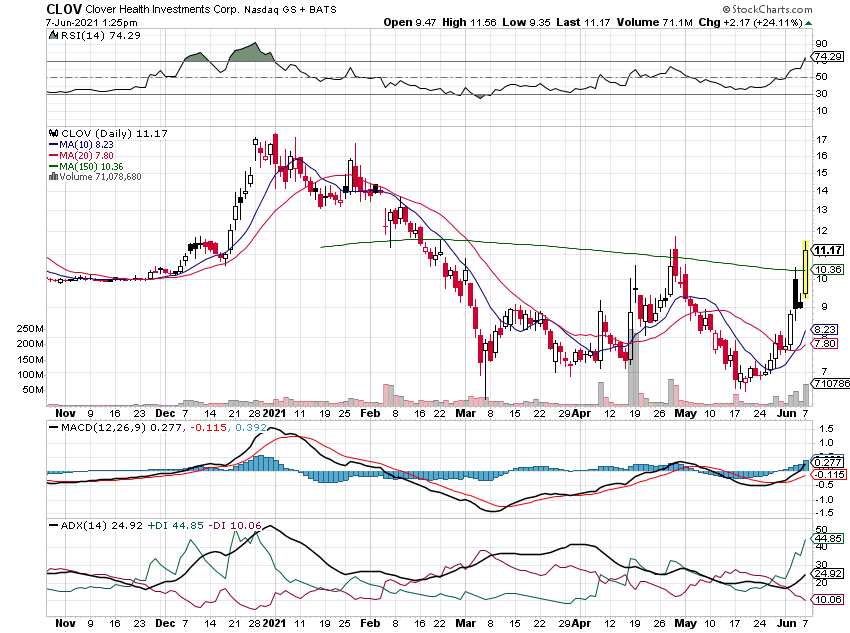The height and width of the screenshot is (633, 850).
Task: Click the '-DI 10.06' legend text
Action: [235, 526]
